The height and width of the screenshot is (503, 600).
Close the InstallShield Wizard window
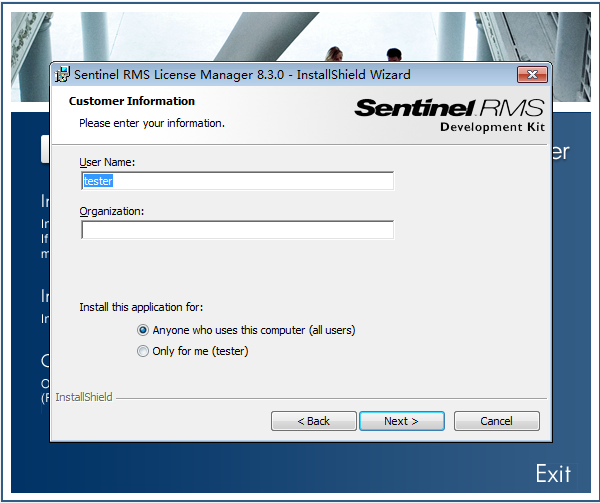click(x=532, y=74)
